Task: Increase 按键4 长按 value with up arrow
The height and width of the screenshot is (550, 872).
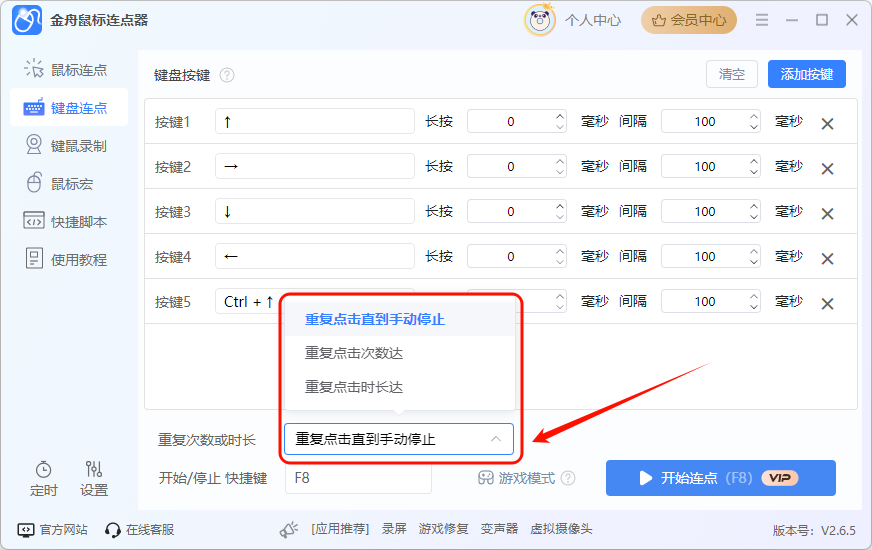Action: [x=559, y=251]
